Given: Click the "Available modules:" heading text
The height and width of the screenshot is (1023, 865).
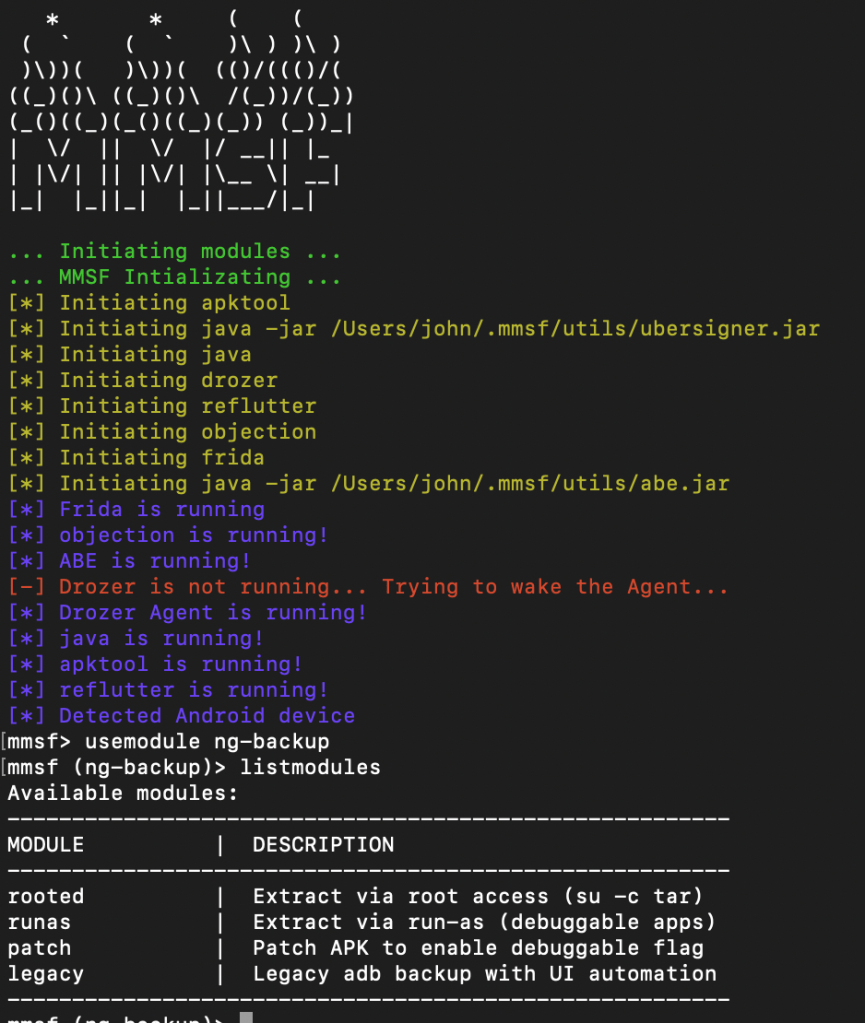Looking at the screenshot, I should [122, 793].
